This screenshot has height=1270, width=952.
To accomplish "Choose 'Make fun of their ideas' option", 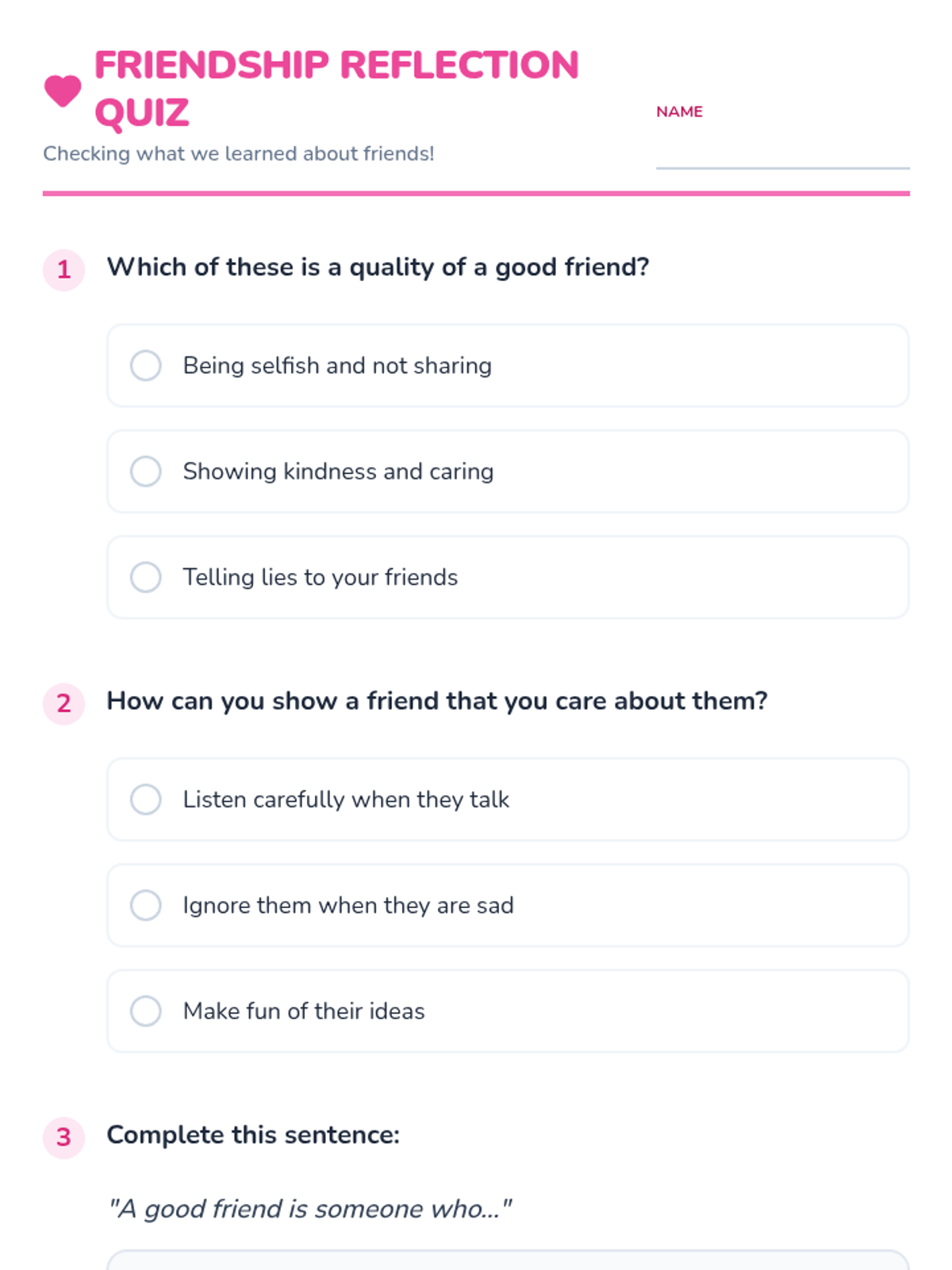I will 146,1011.
